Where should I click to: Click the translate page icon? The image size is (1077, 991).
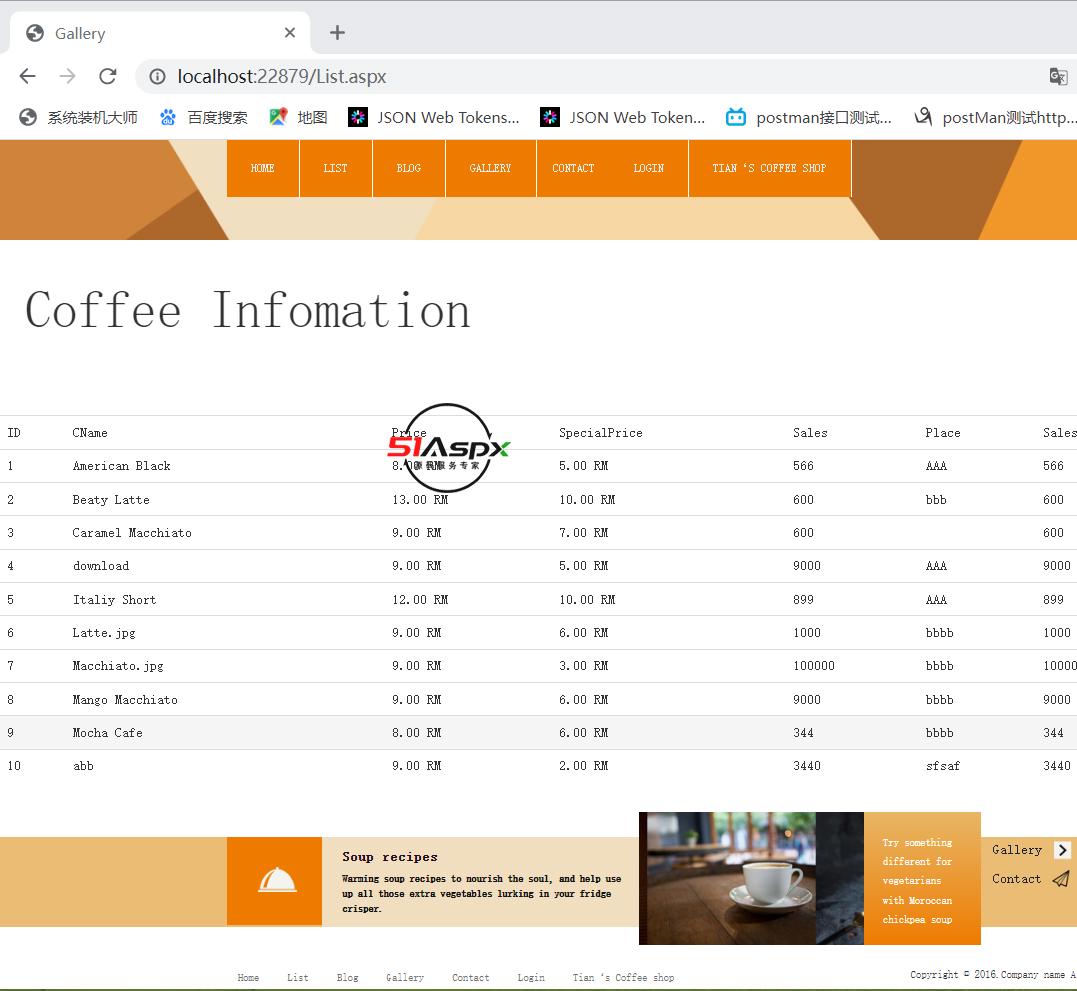(1057, 76)
